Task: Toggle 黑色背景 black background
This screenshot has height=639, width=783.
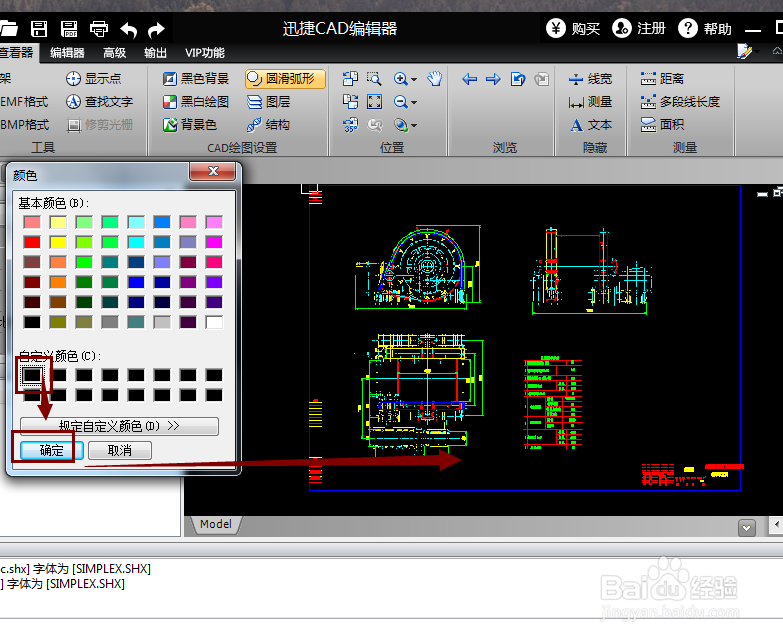Action: (x=196, y=78)
